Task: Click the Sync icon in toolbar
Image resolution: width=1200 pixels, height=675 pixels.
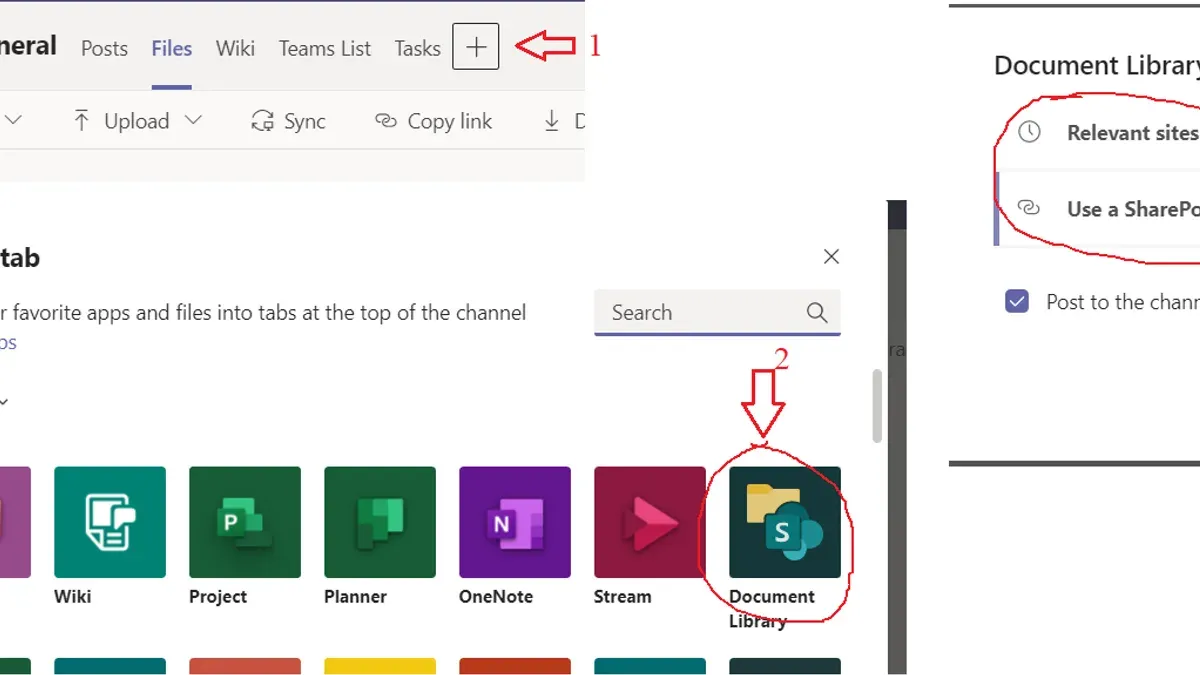Action: tap(263, 121)
